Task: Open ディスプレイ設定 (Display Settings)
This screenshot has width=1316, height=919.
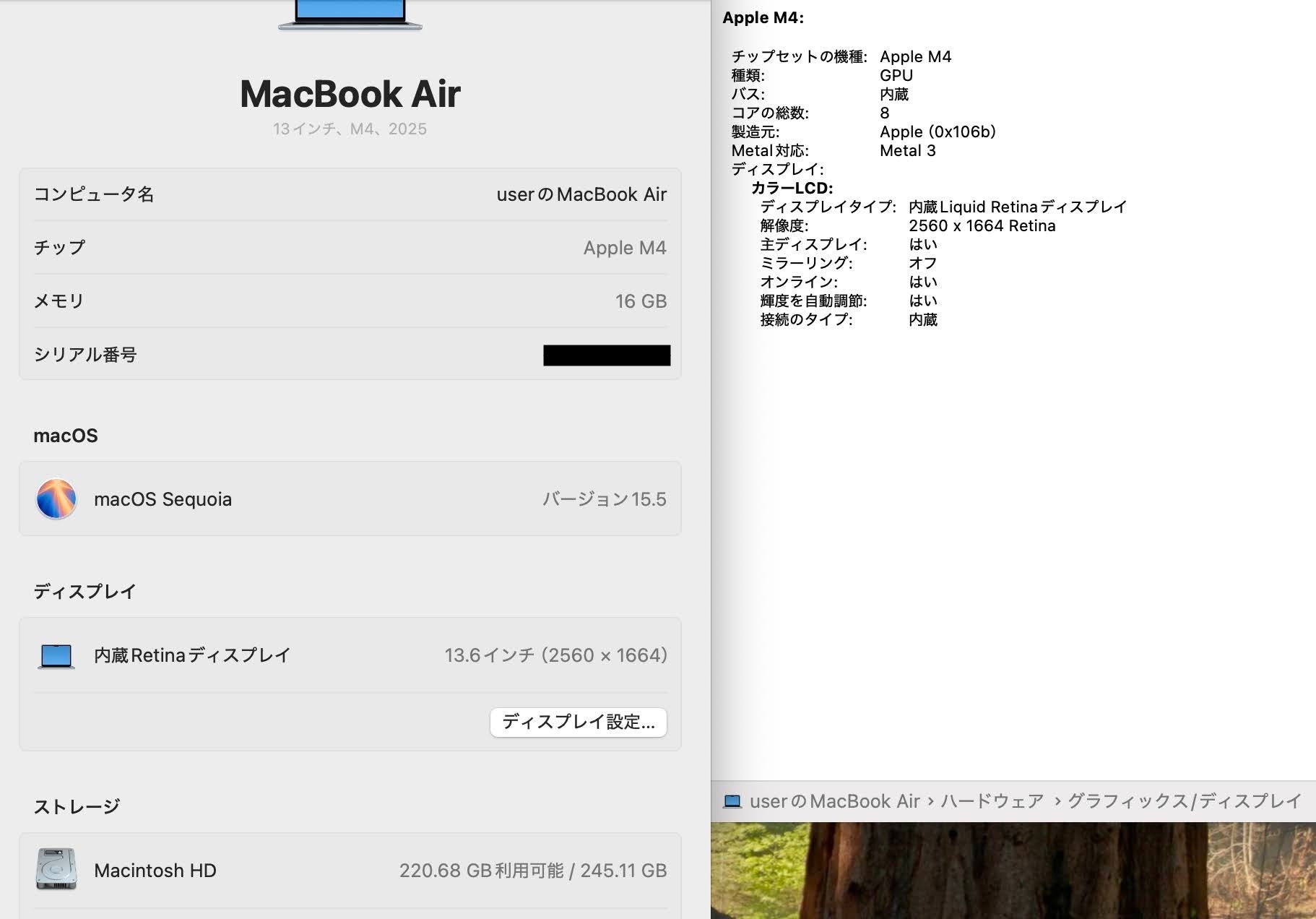Action: point(578,722)
